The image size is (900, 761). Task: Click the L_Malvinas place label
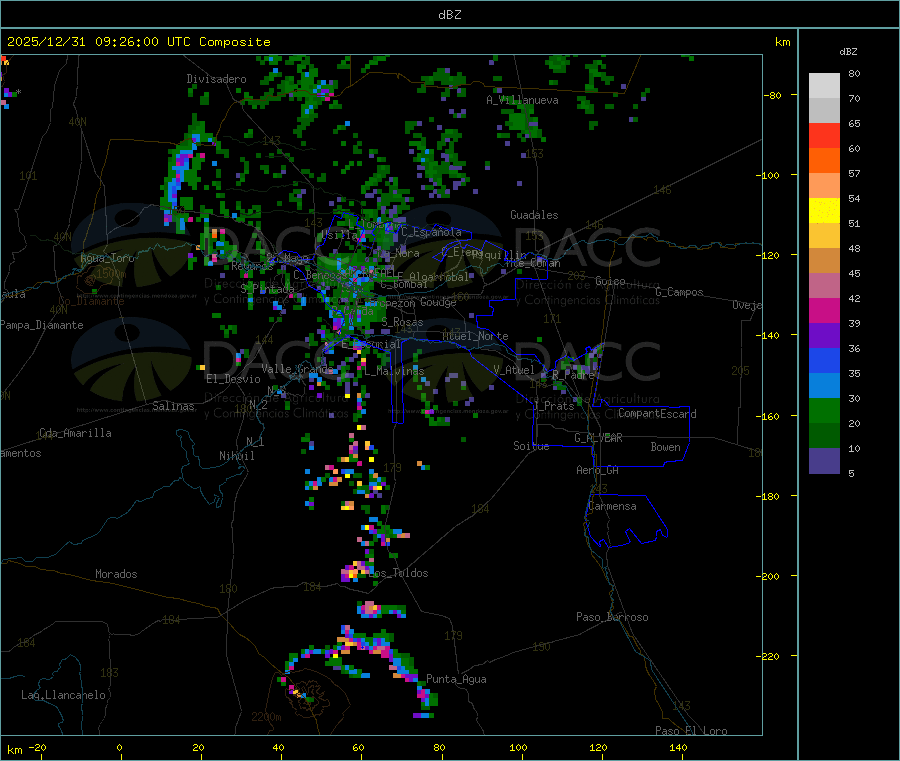(394, 371)
